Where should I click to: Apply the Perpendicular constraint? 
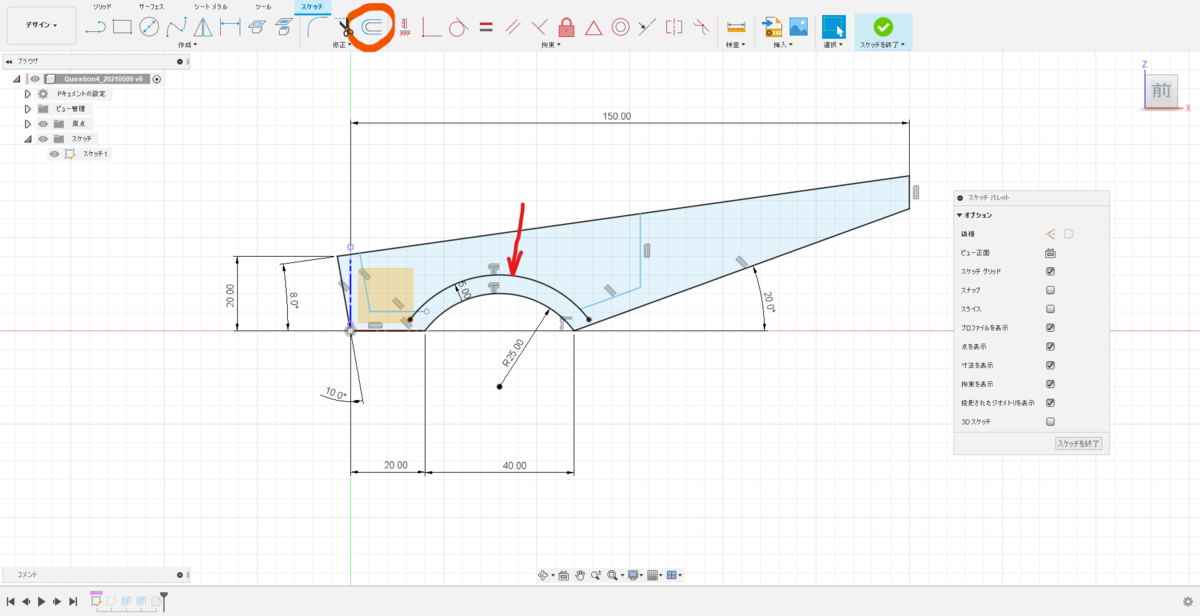pos(540,27)
